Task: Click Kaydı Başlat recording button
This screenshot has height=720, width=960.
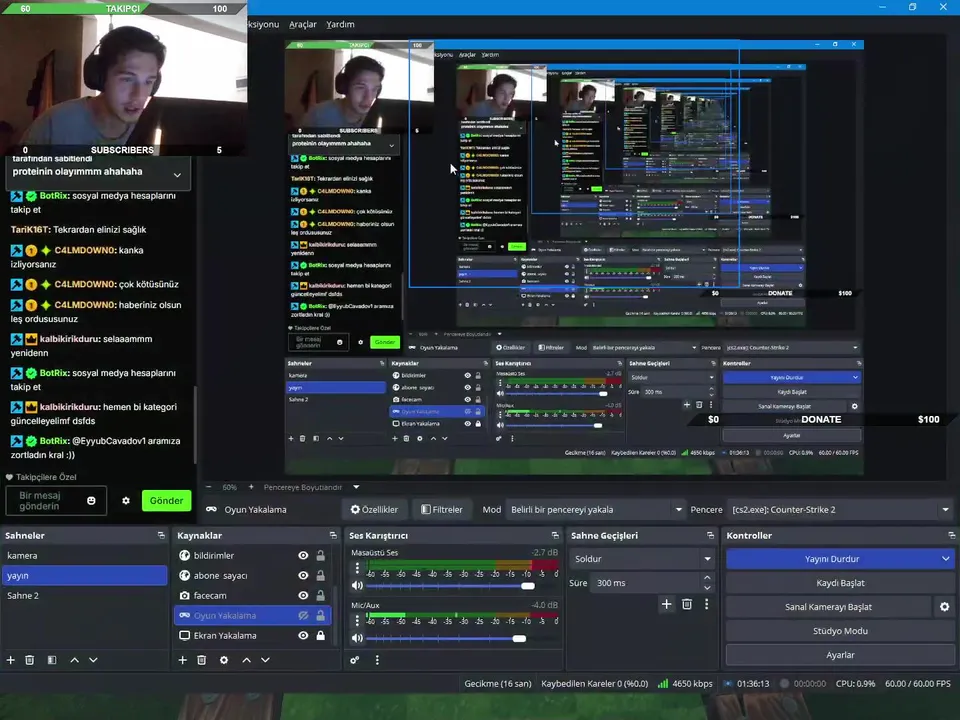Action: pyautogui.click(x=840, y=583)
